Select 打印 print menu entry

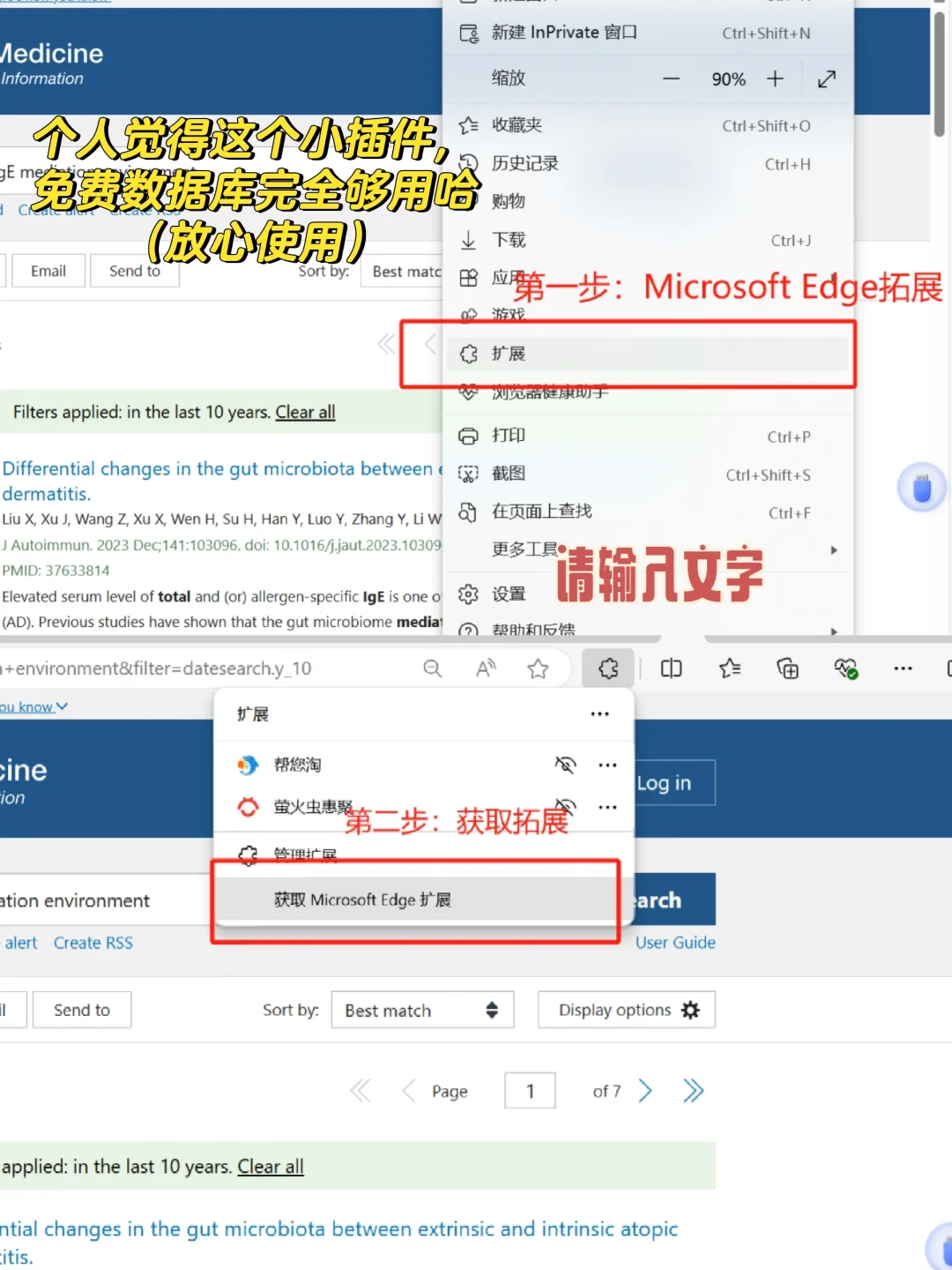click(x=648, y=436)
